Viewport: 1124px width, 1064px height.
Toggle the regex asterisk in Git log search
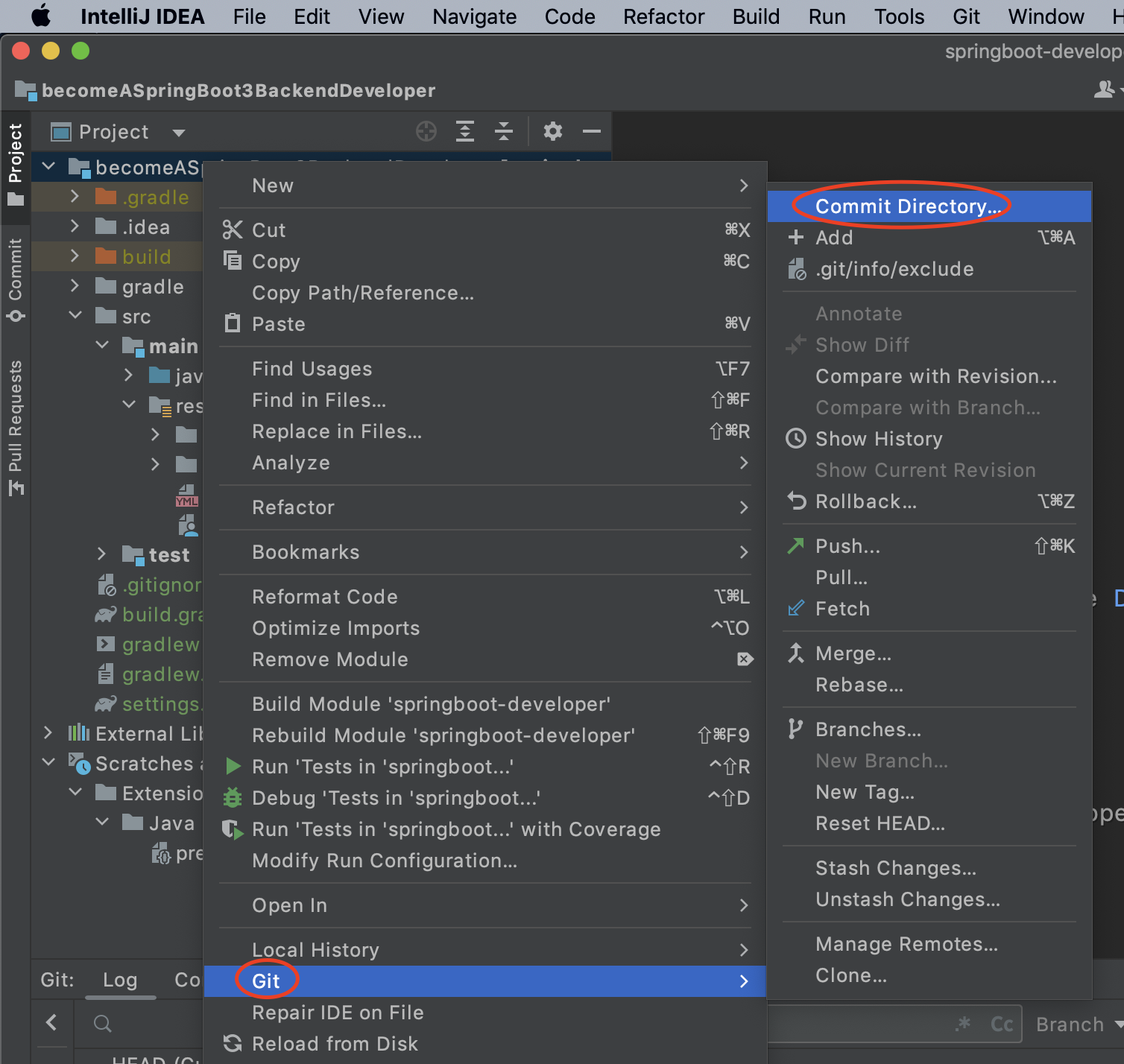pyautogui.click(x=964, y=1024)
